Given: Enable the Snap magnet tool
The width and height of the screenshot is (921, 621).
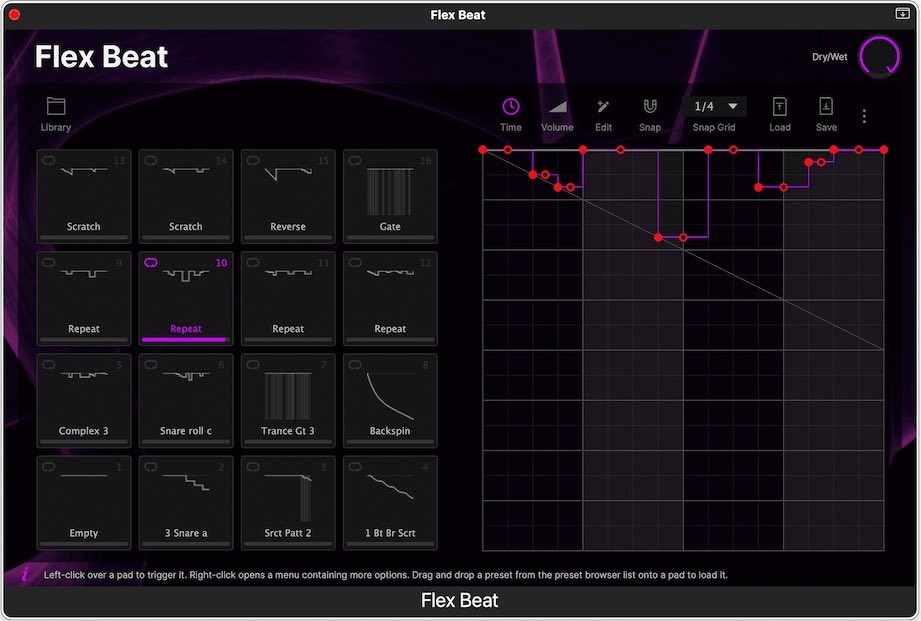Looking at the screenshot, I should point(650,106).
